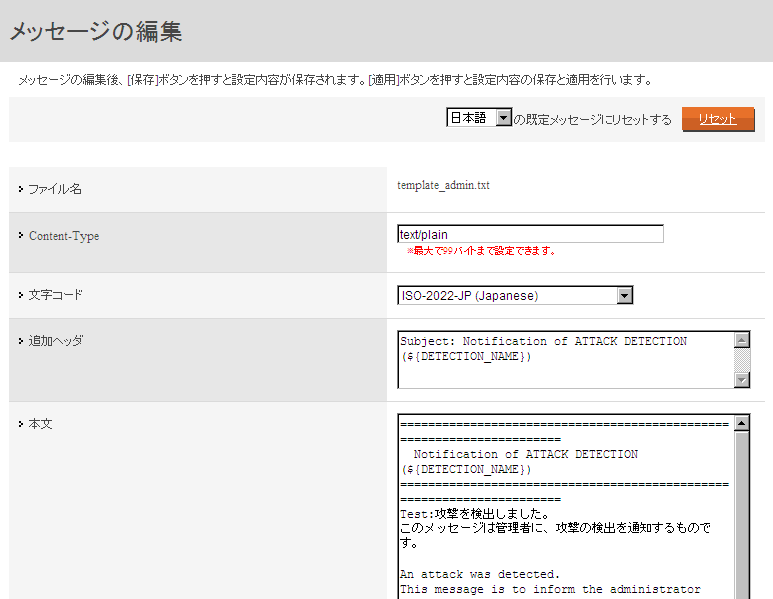The height and width of the screenshot is (599, 773).
Task: Click the red 最大で99バイト note text
Action: [482, 251]
